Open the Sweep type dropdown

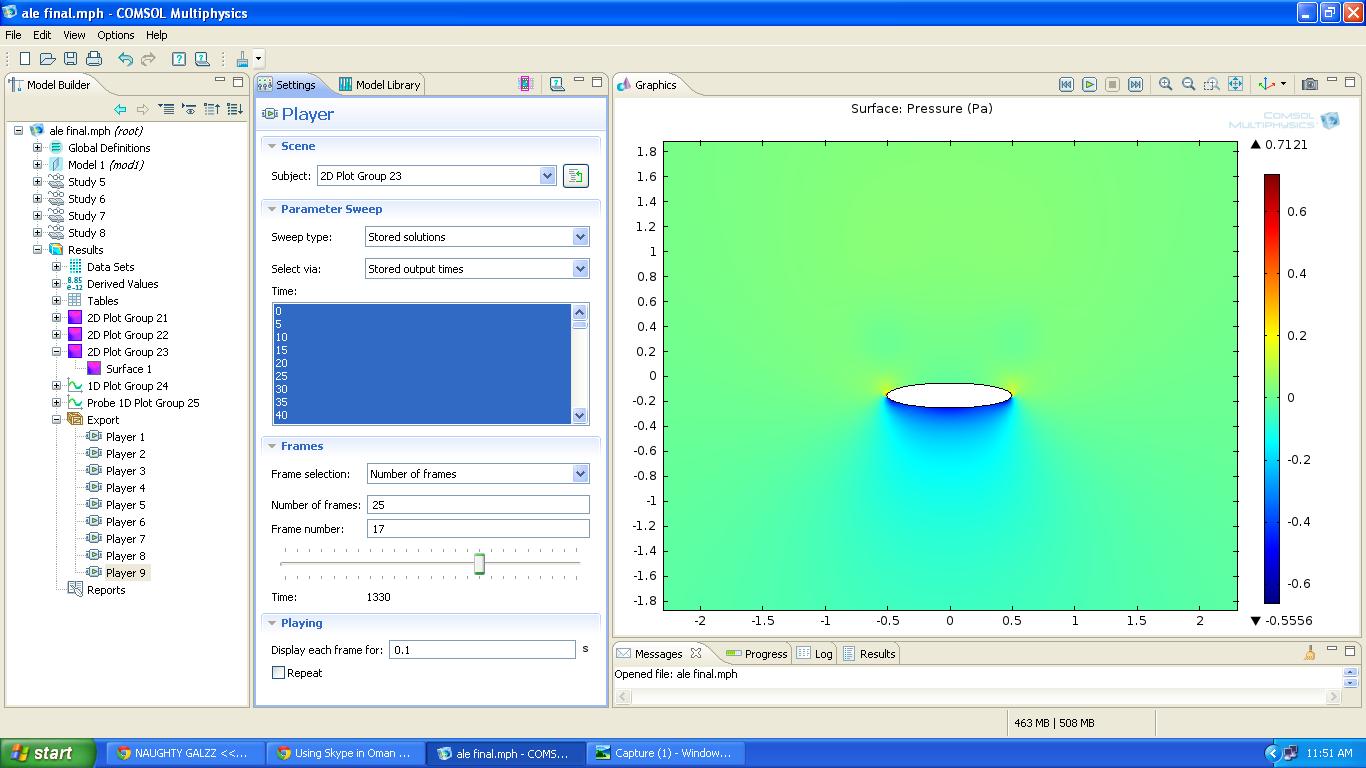pos(580,237)
